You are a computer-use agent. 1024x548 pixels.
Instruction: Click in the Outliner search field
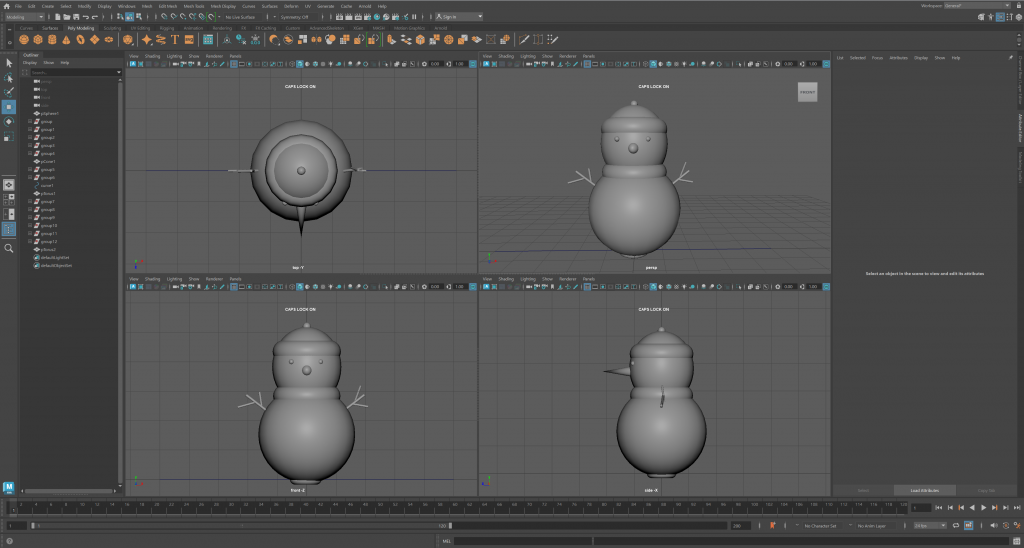(70, 73)
